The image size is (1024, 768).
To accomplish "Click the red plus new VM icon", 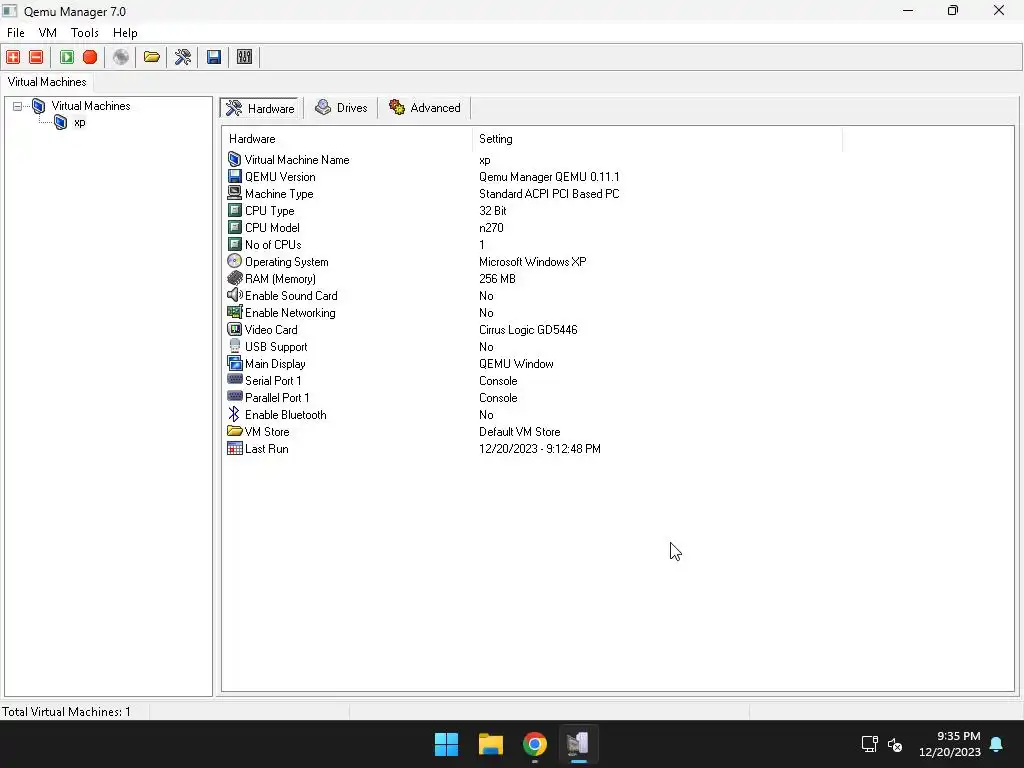I will [13, 57].
